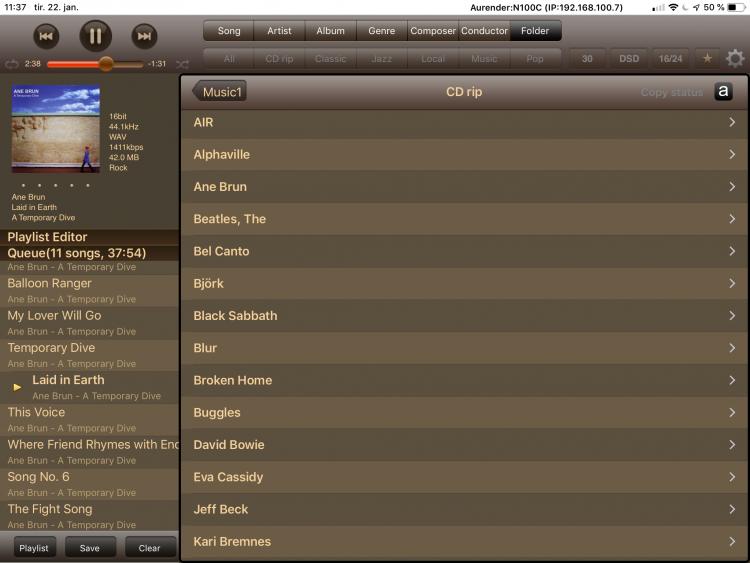750x563 pixels.
Task: Toggle the DSD filter
Action: click(629, 59)
